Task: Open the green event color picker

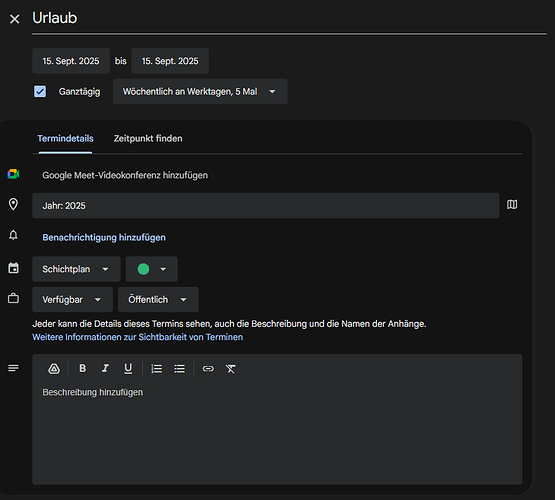Action: [151, 269]
